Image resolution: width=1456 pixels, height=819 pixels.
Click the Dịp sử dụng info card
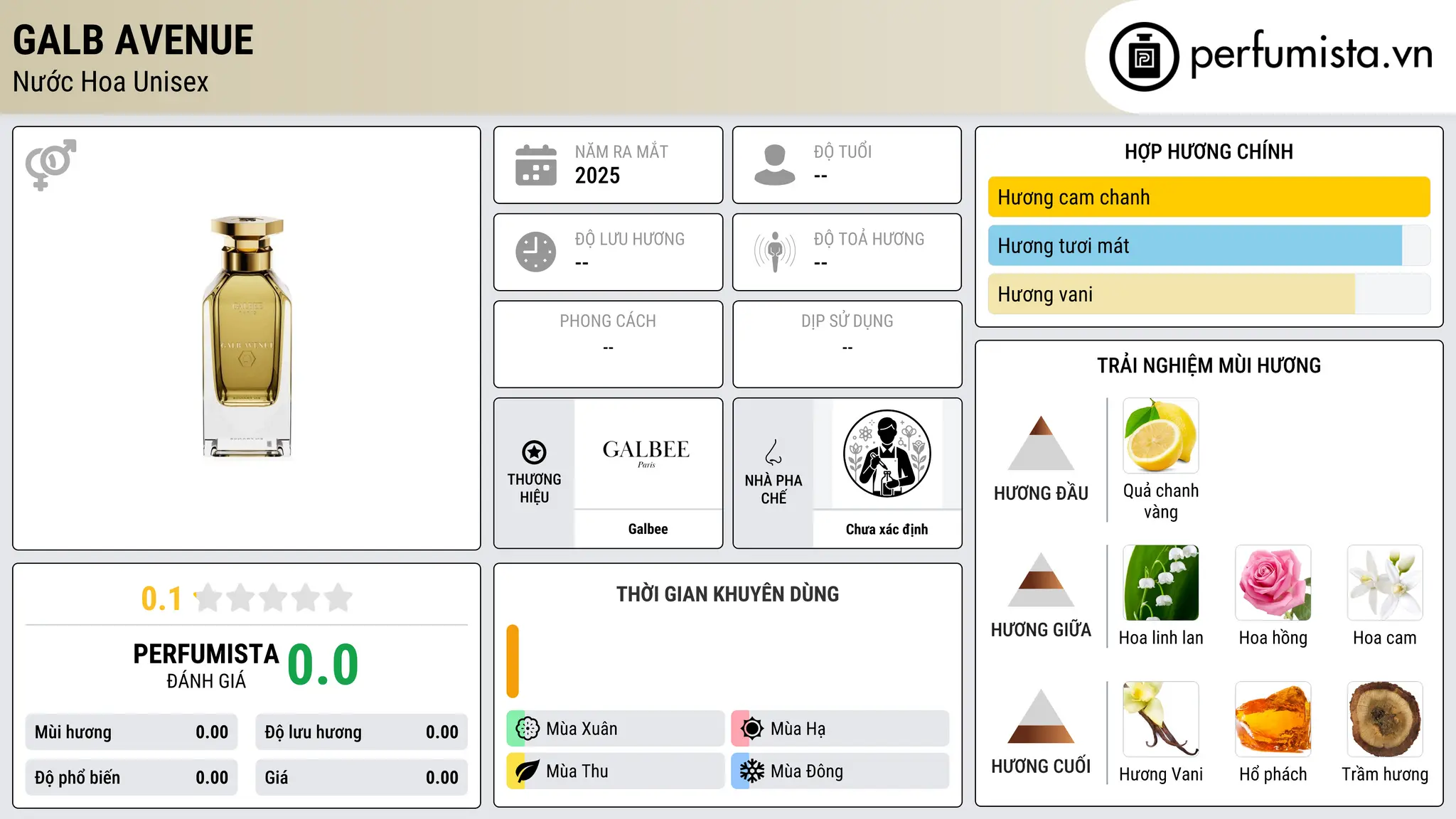(847, 344)
